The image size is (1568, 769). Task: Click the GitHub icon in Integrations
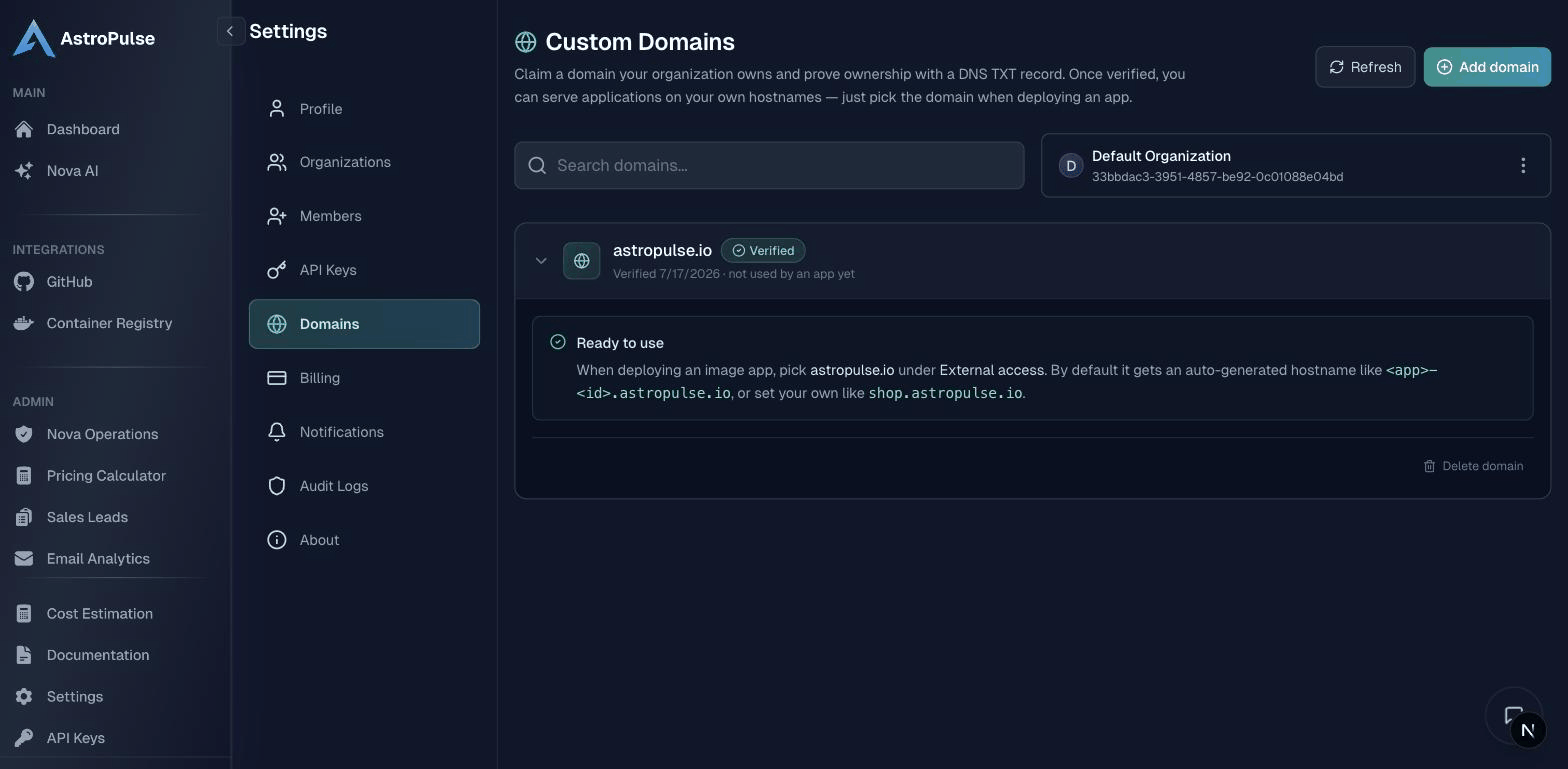pos(24,282)
